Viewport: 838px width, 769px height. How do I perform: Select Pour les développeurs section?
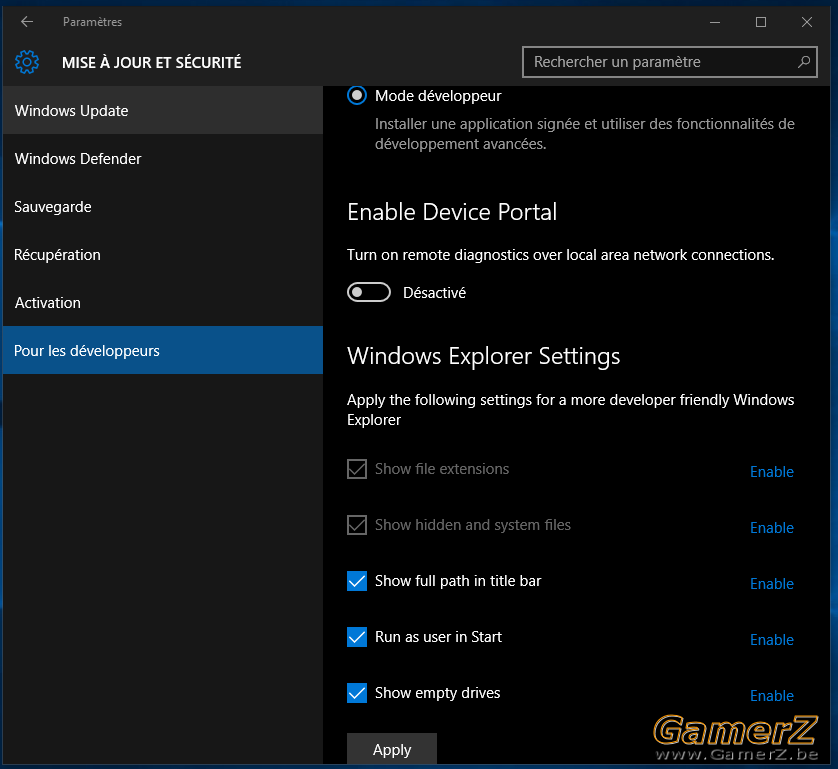click(162, 350)
